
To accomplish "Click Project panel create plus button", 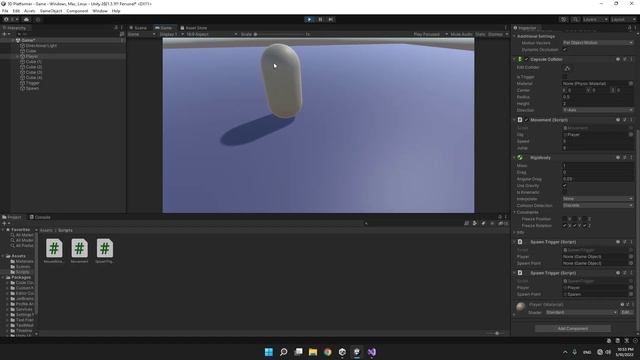I will point(5,224).
